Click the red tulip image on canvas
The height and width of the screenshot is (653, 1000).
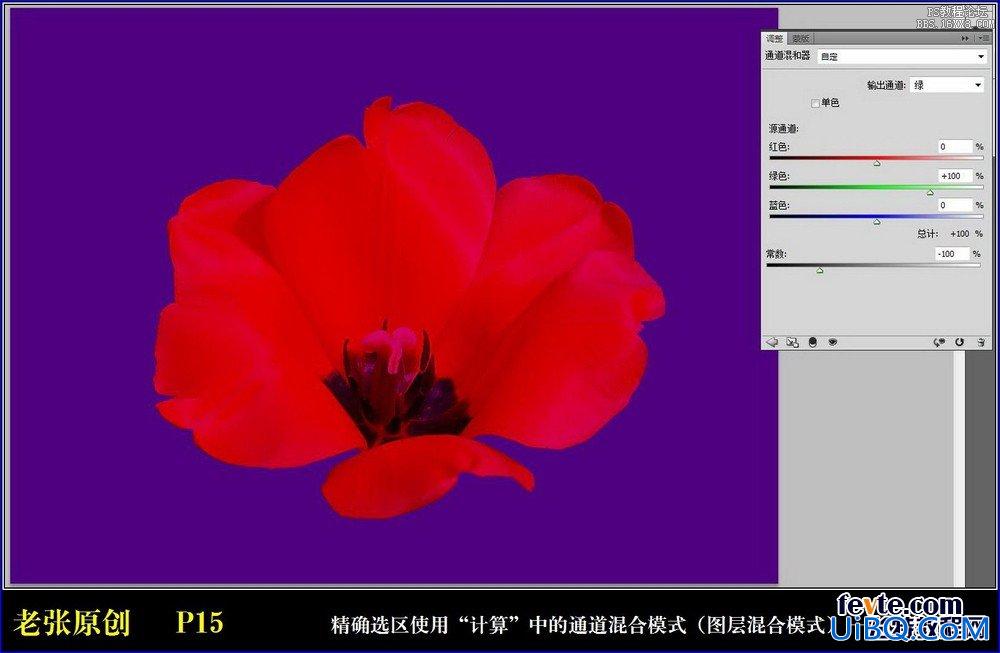pyautogui.click(x=409, y=307)
